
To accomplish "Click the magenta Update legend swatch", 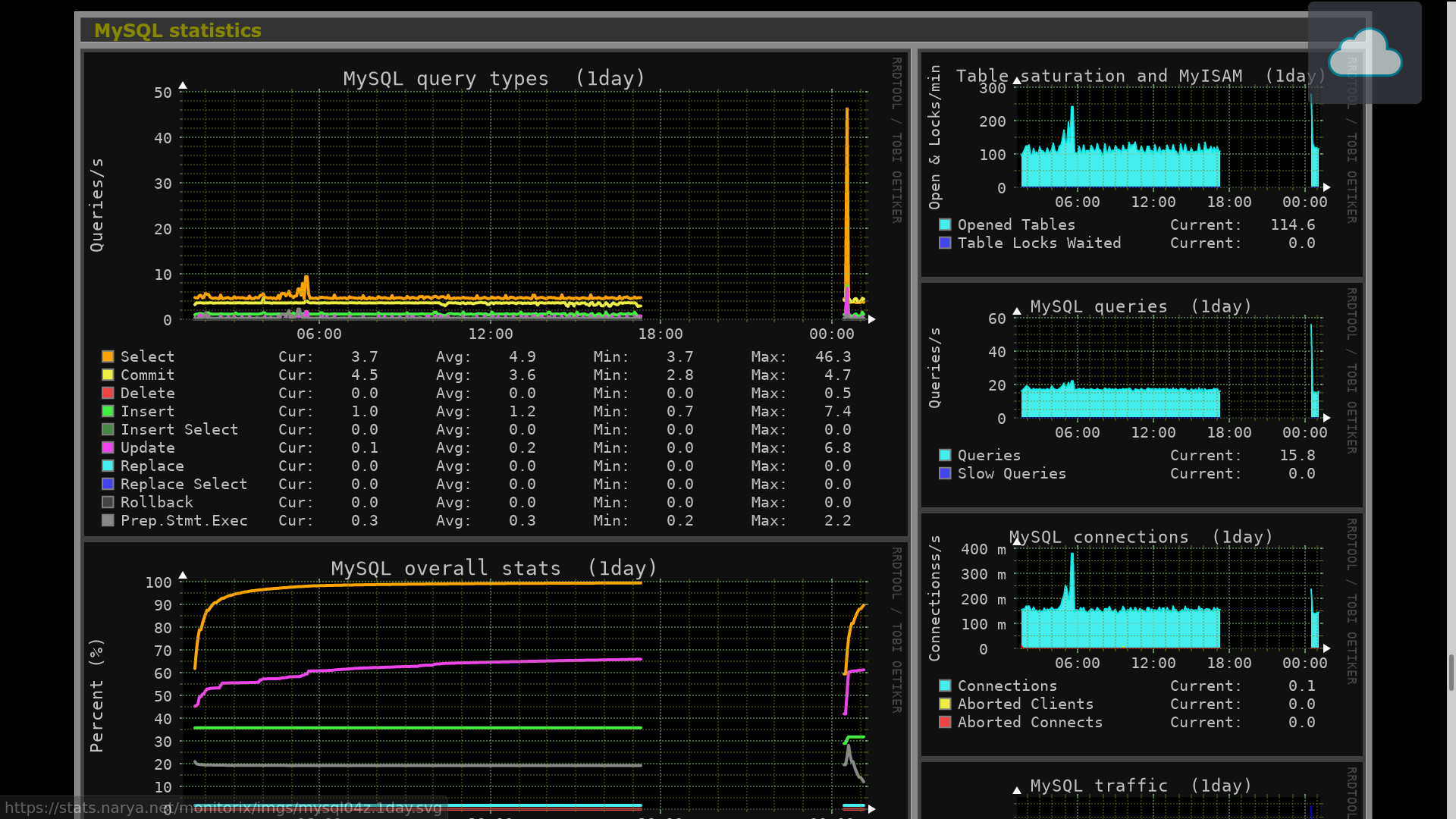I will tap(108, 447).
